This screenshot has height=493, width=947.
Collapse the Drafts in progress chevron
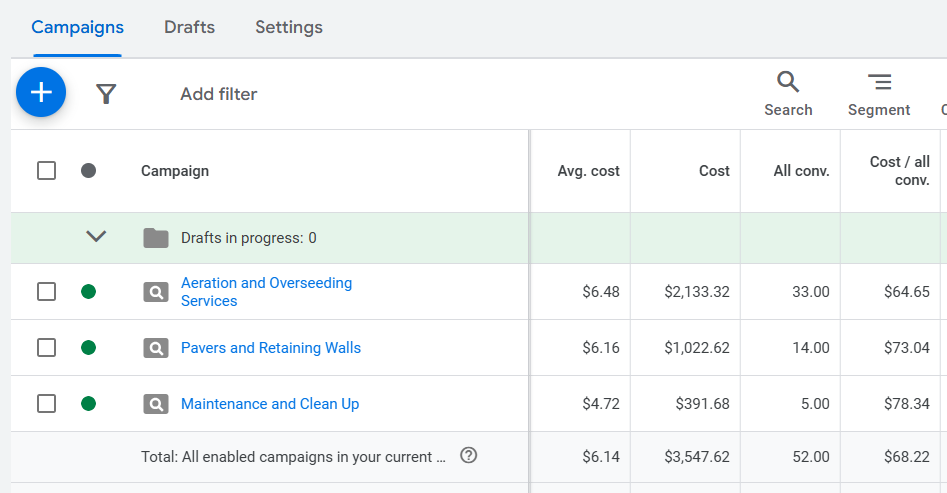pyautogui.click(x=96, y=238)
